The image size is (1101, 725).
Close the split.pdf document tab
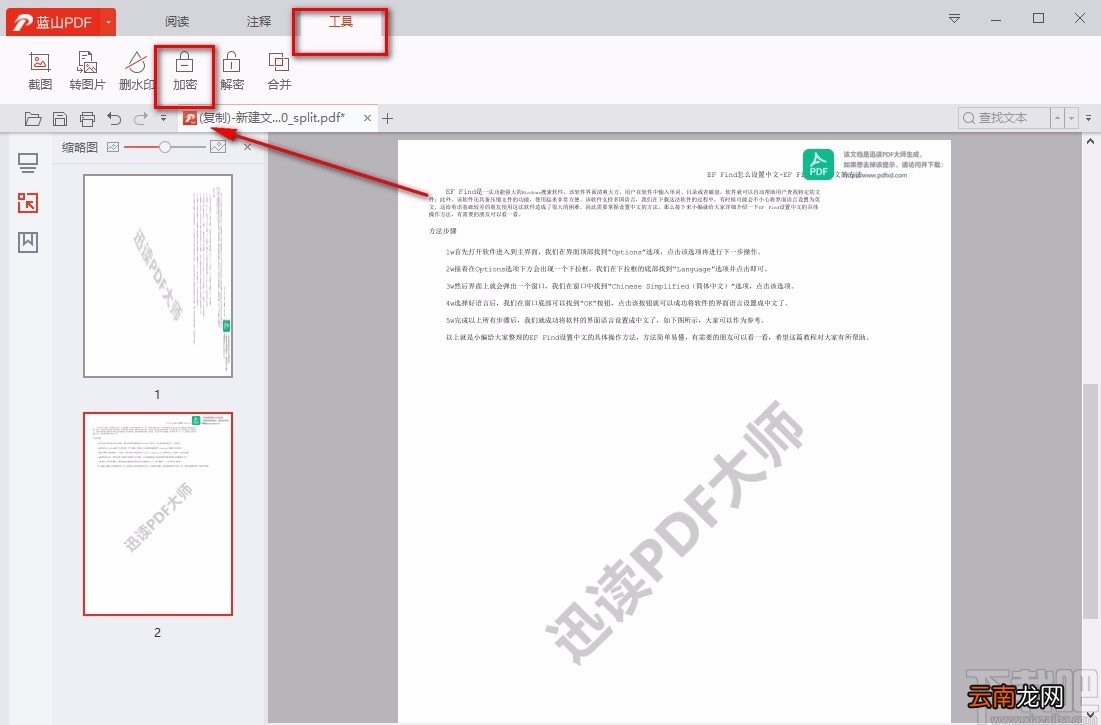point(367,118)
